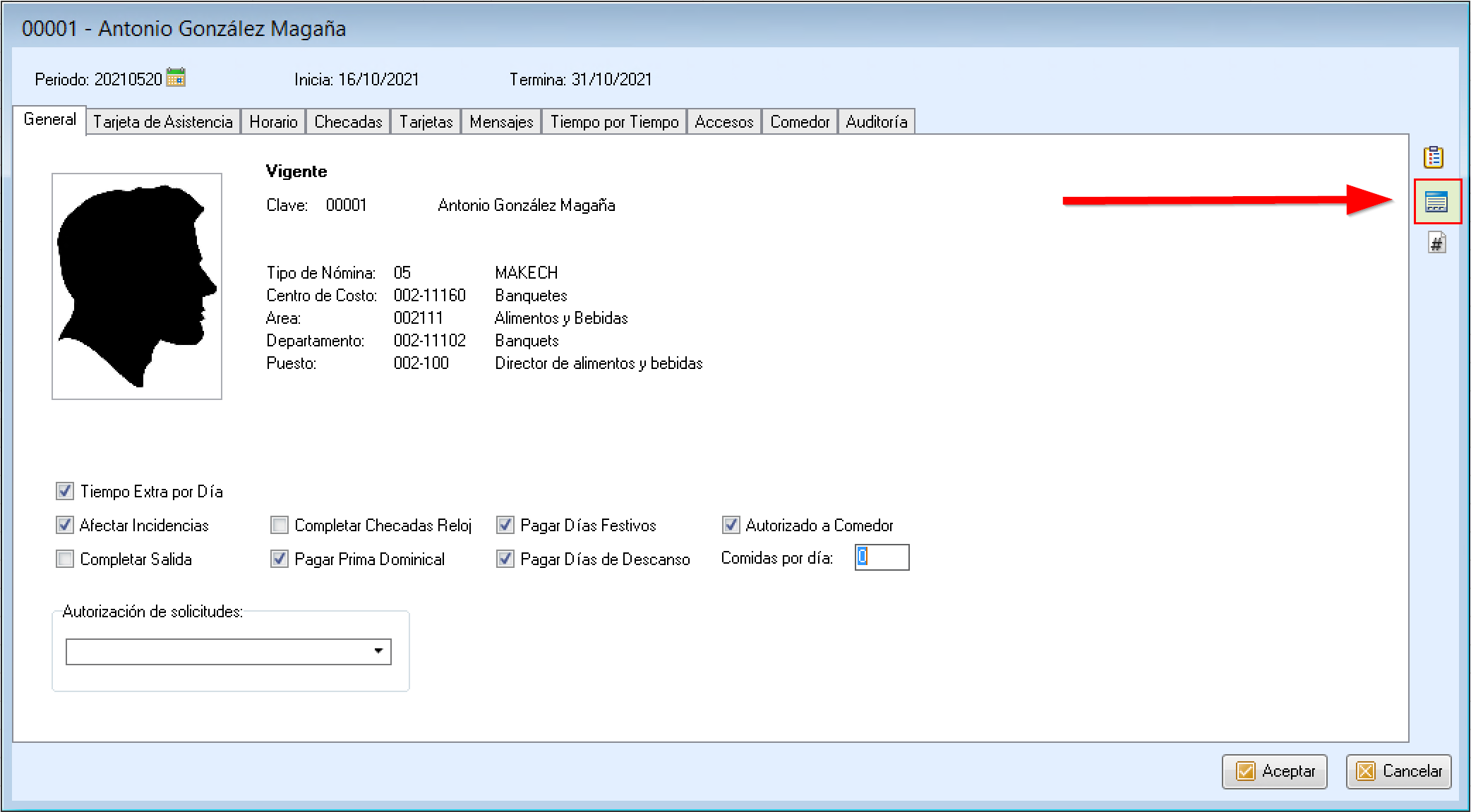Image resolution: width=1471 pixels, height=812 pixels.
Task: Click the employee silhouette photo
Action: [x=137, y=286]
